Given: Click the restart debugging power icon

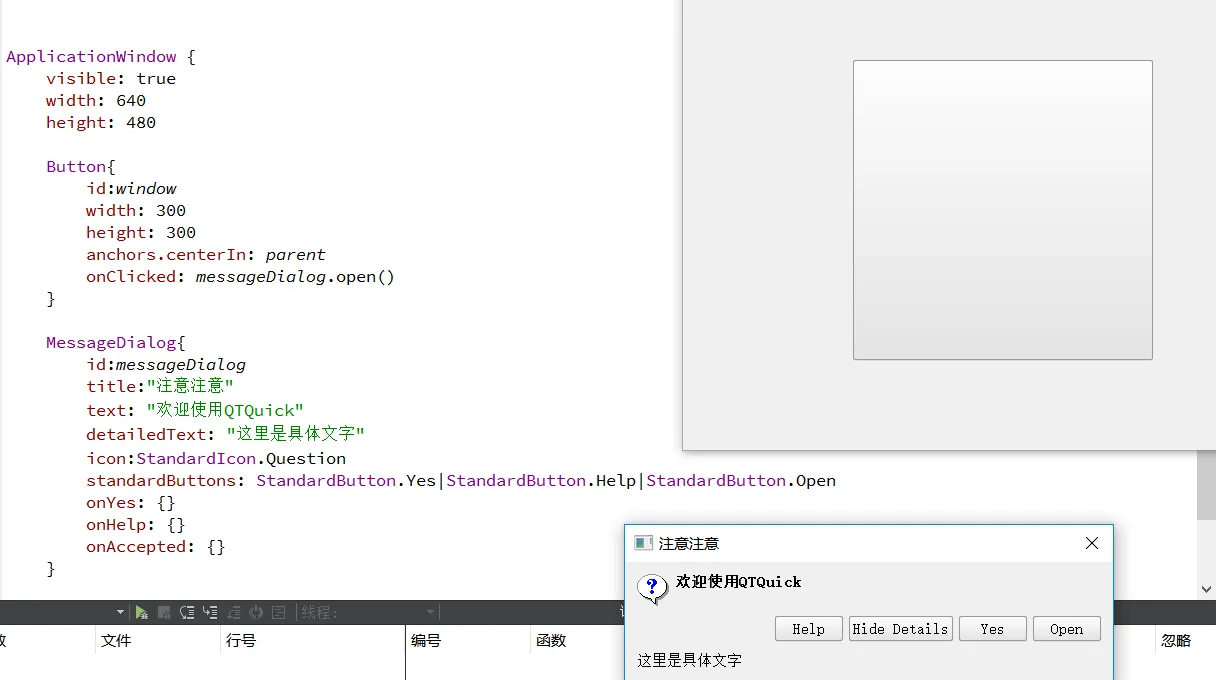Looking at the screenshot, I should [x=256, y=612].
